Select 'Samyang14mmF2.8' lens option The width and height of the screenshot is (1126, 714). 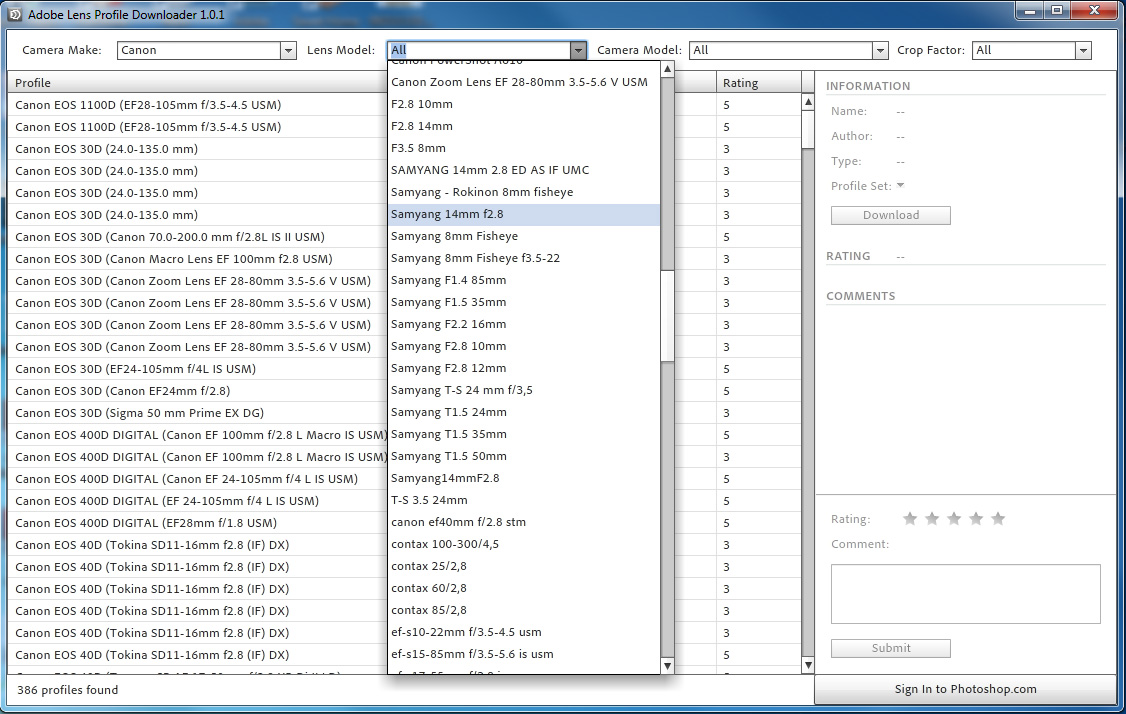[524, 478]
